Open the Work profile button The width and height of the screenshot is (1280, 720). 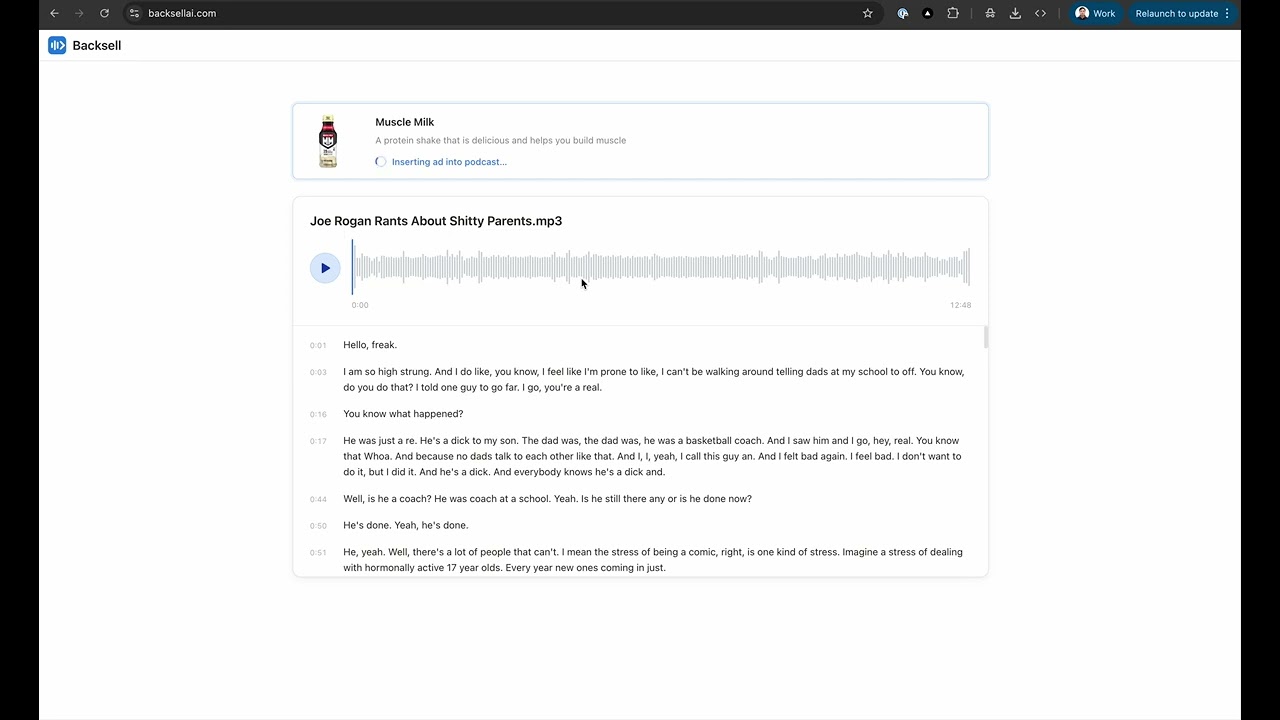1095,13
